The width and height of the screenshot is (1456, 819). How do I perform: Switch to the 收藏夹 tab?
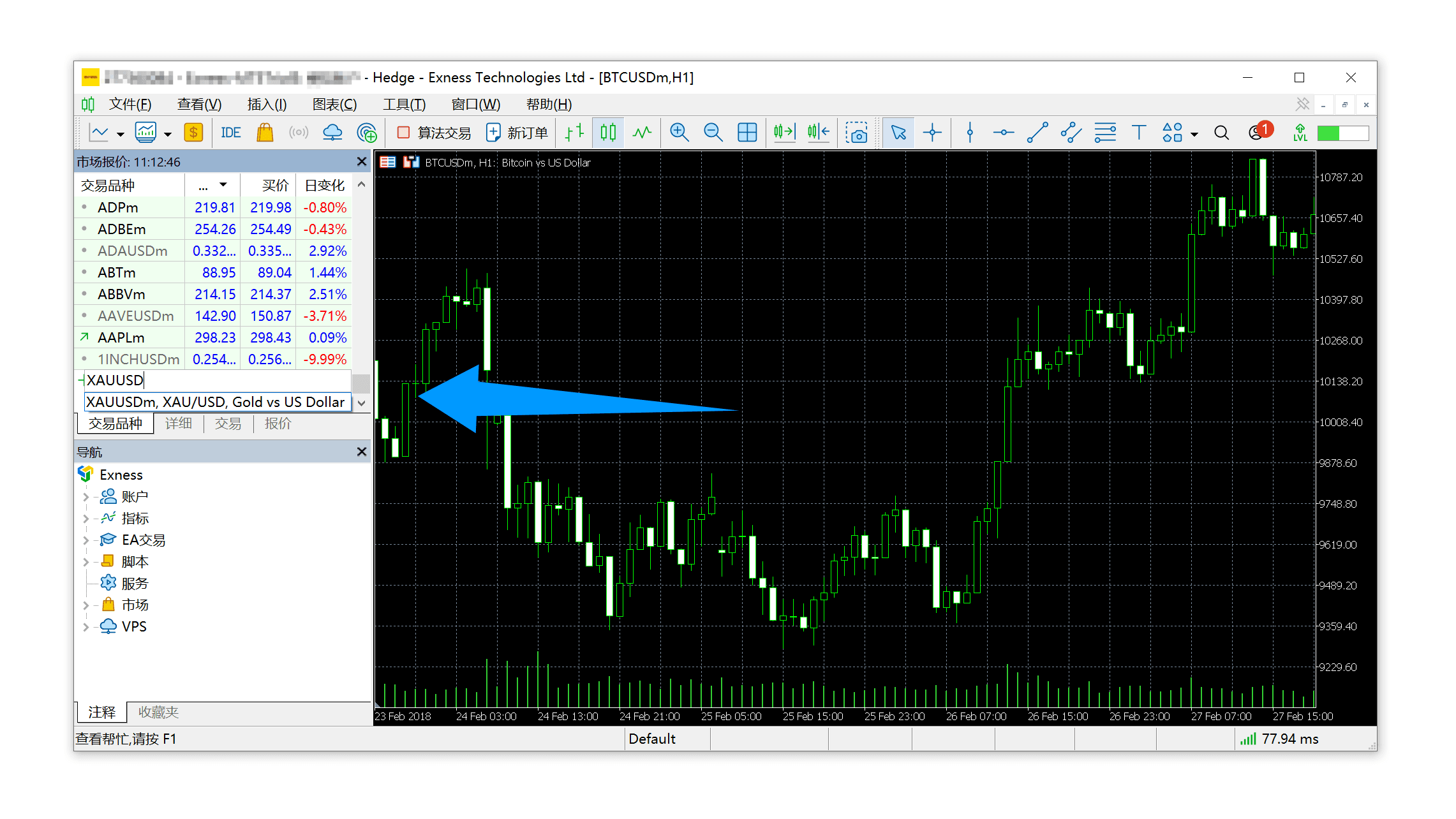click(158, 712)
